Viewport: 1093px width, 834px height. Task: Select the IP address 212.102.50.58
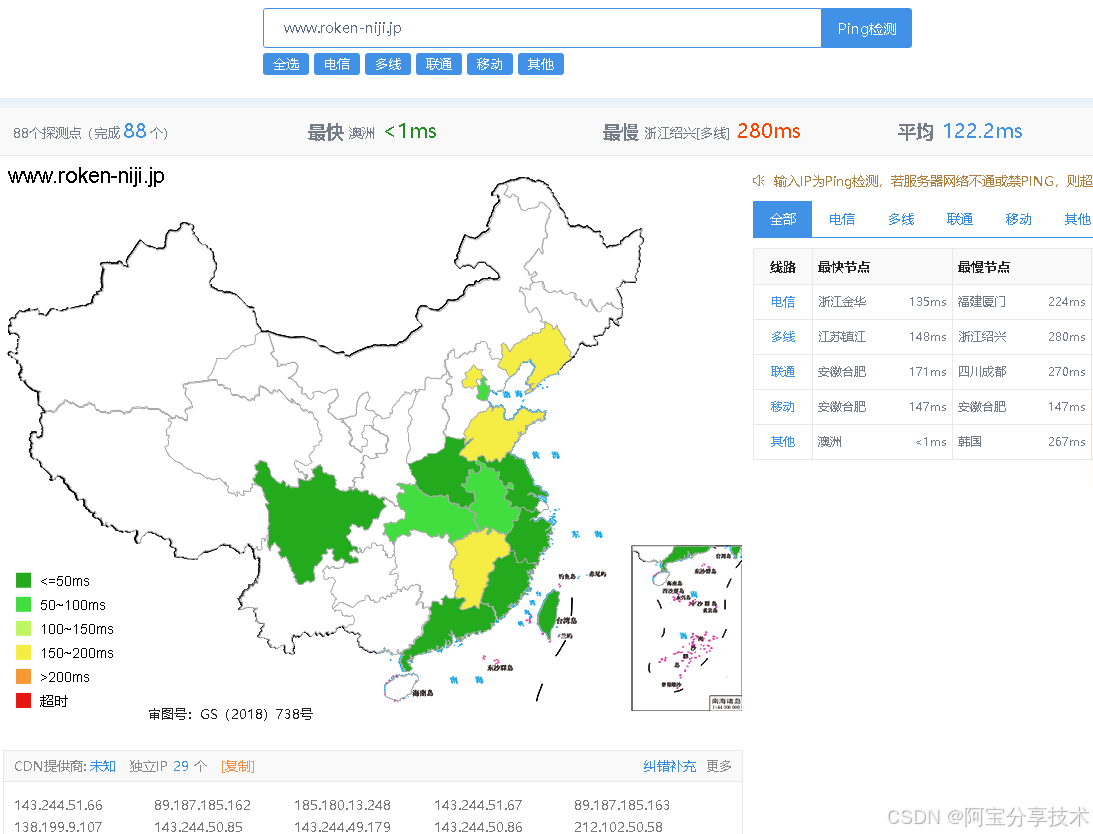point(618,827)
